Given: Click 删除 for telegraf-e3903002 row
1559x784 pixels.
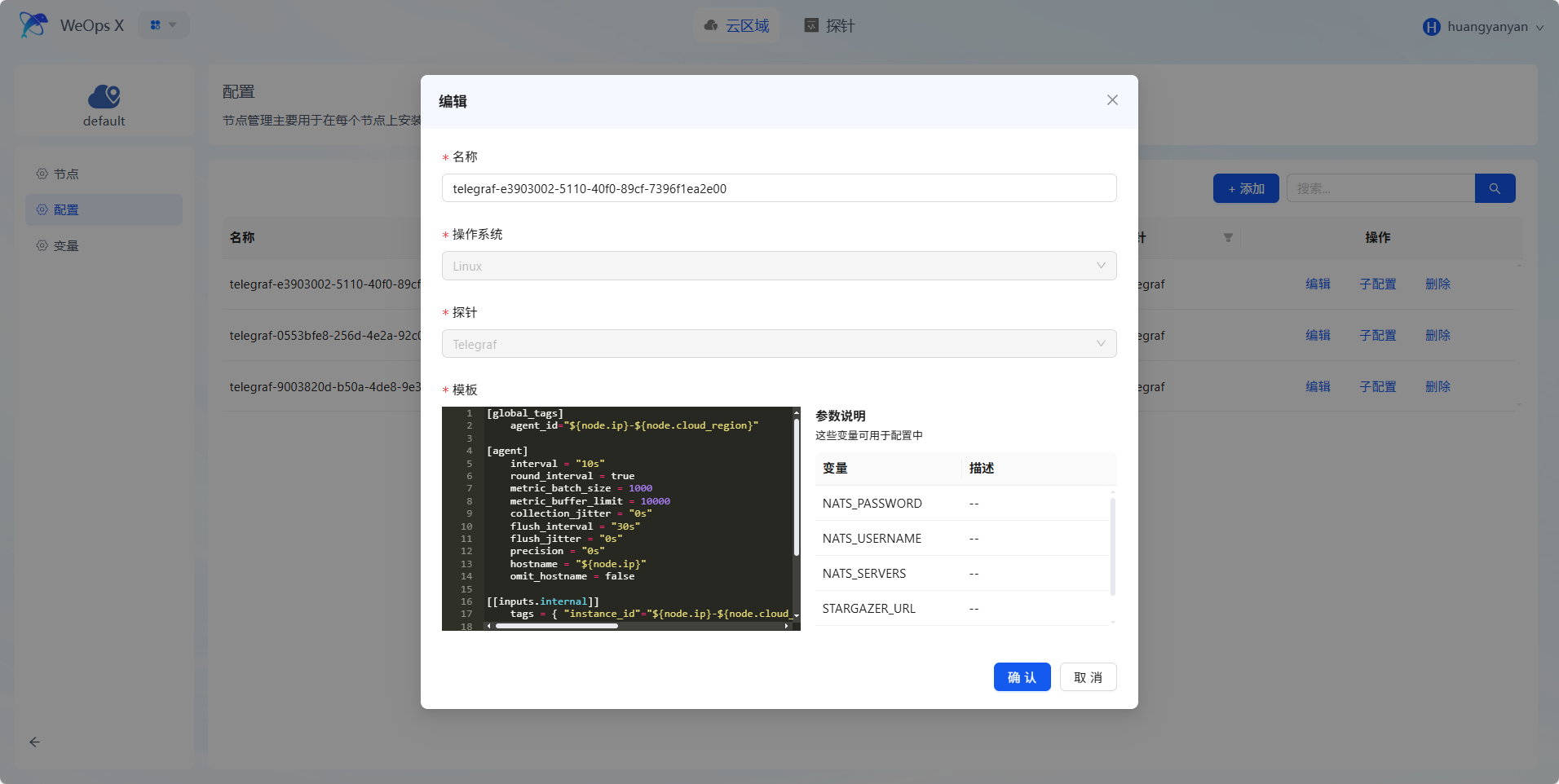Looking at the screenshot, I should 1438,284.
